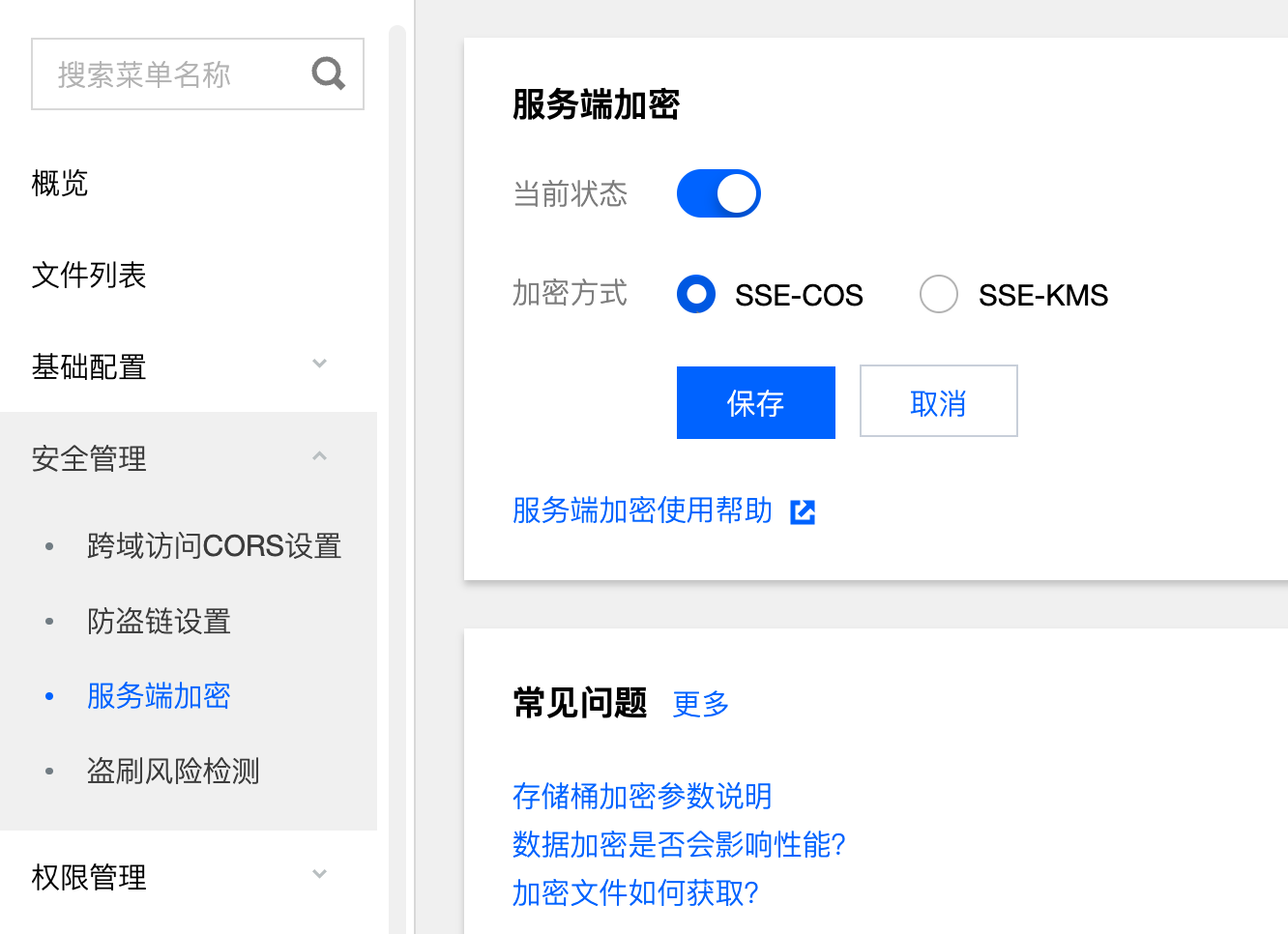Open 跨域访问CORS设置 submenu item
Image resolution: width=1288 pixels, height=934 pixels.
214,546
